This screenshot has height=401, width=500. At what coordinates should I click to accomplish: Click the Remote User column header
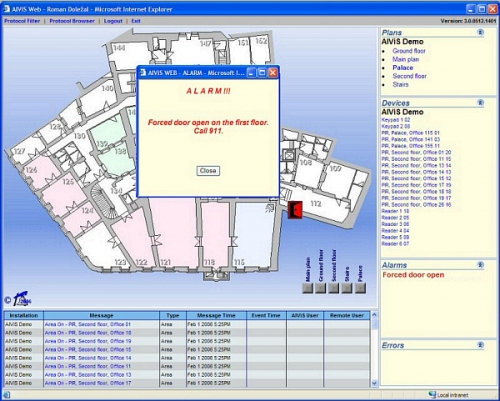point(347,315)
